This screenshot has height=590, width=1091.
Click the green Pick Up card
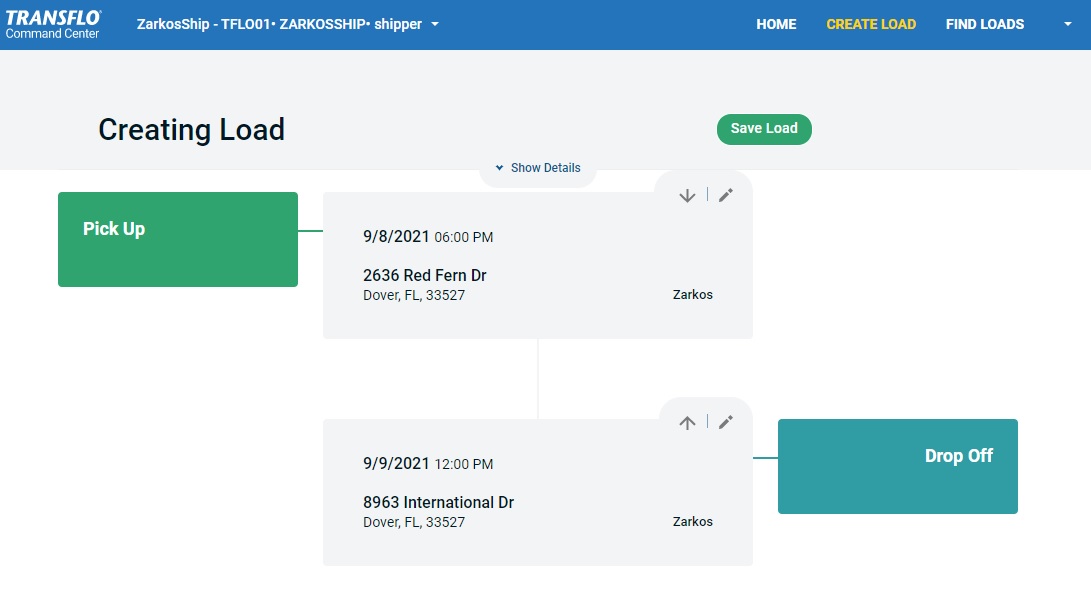178,239
